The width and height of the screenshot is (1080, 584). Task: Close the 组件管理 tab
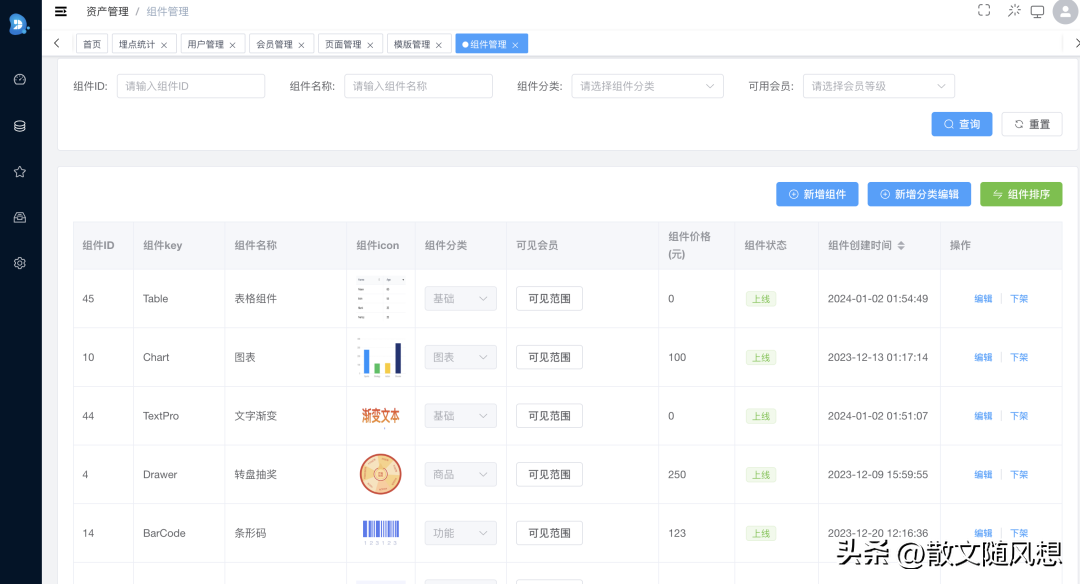tap(515, 45)
